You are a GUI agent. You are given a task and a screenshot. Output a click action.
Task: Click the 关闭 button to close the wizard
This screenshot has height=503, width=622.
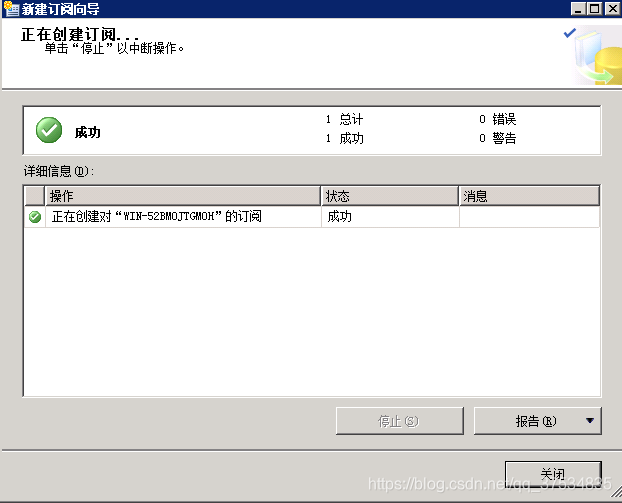click(553, 474)
